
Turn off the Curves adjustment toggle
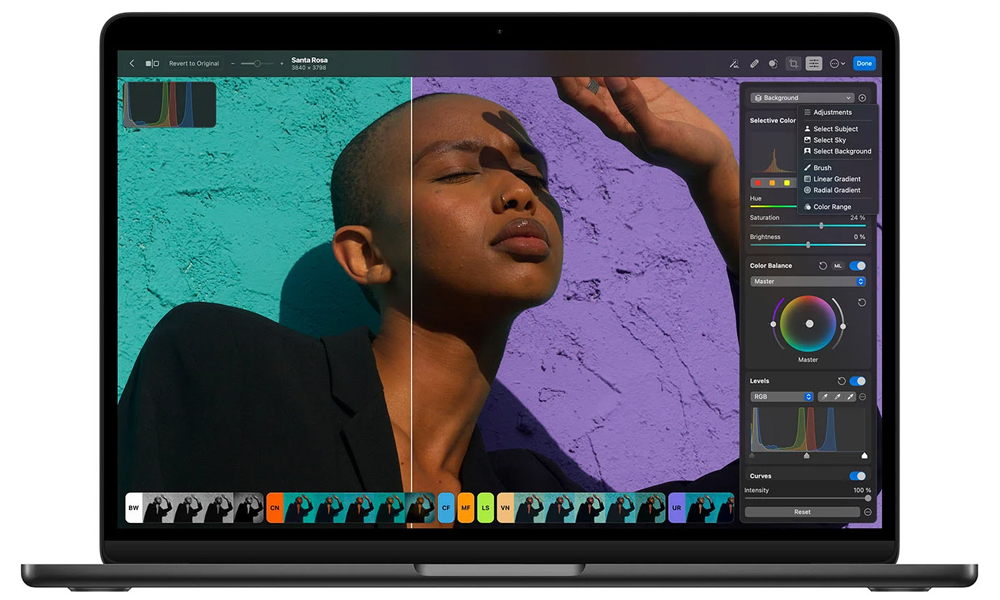point(857,476)
